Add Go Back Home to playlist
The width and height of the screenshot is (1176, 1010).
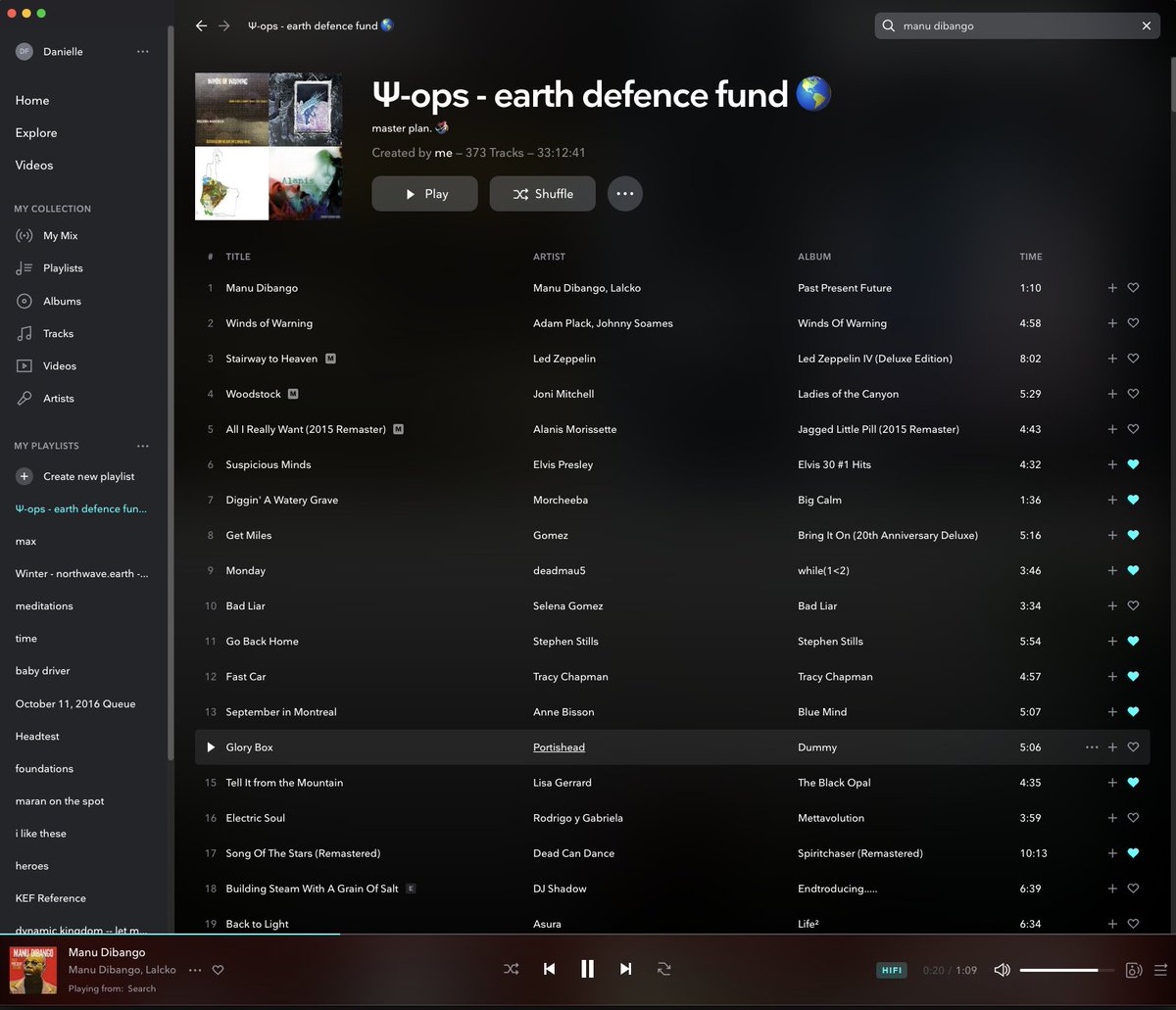(x=1112, y=641)
